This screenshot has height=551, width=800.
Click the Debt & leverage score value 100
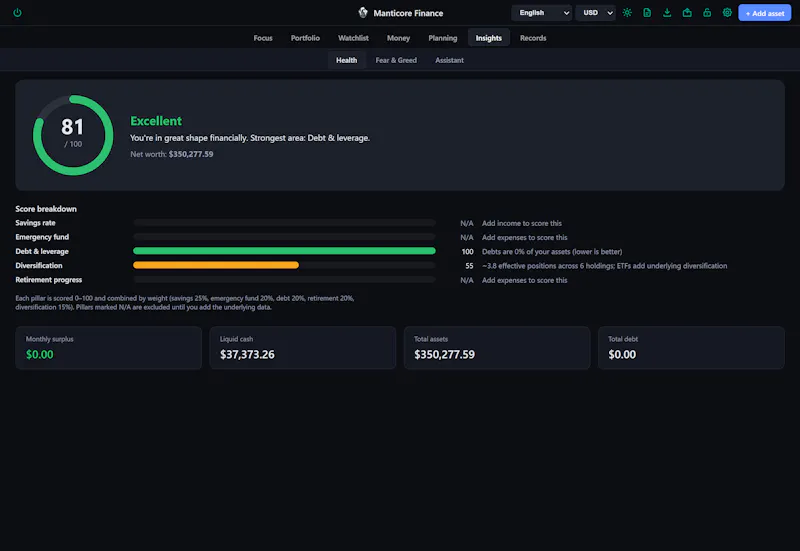click(x=467, y=252)
